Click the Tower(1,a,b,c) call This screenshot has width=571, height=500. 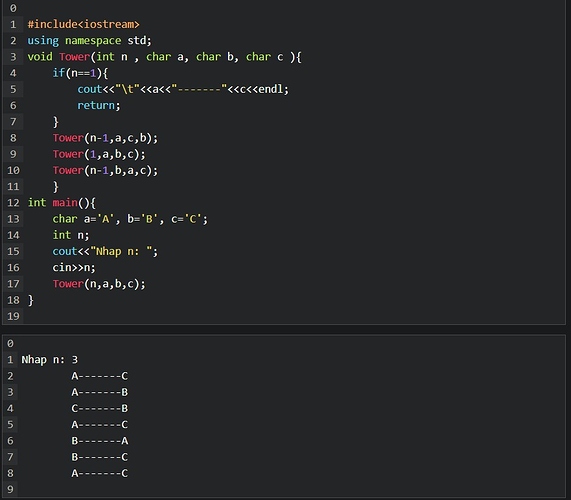[x=99, y=154]
